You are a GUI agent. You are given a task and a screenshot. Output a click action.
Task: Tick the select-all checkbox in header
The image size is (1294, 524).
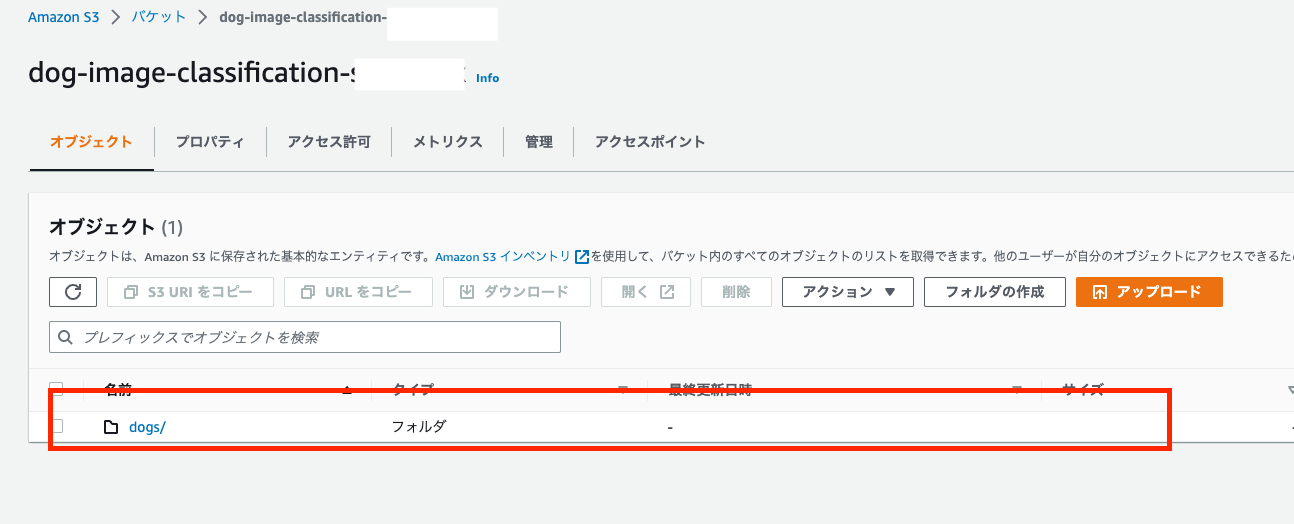[57, 389]
